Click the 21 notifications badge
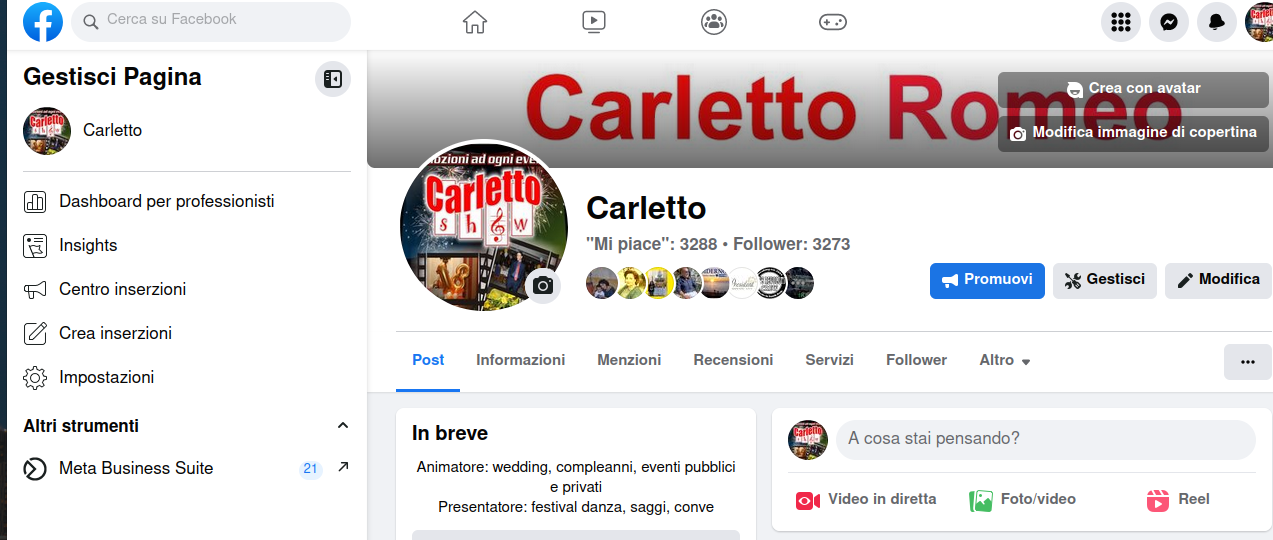This screenshot has width=1273, height=540. click(x=310, y=469)
